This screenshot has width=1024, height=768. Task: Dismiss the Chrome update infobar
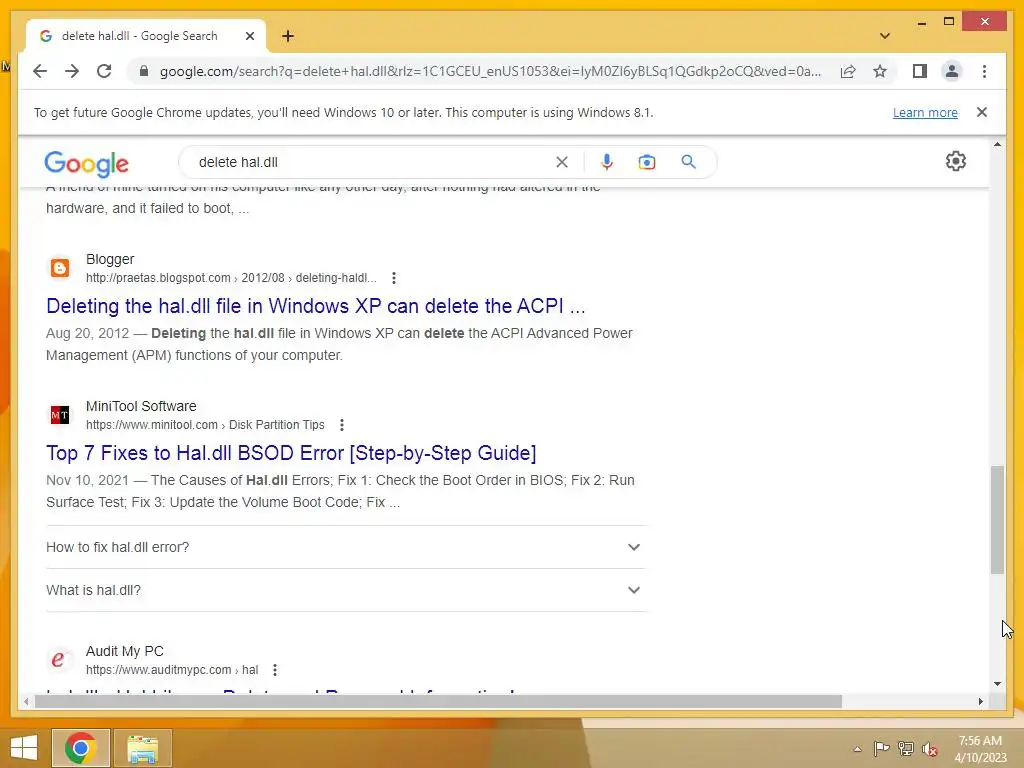[x=981, y=112]
